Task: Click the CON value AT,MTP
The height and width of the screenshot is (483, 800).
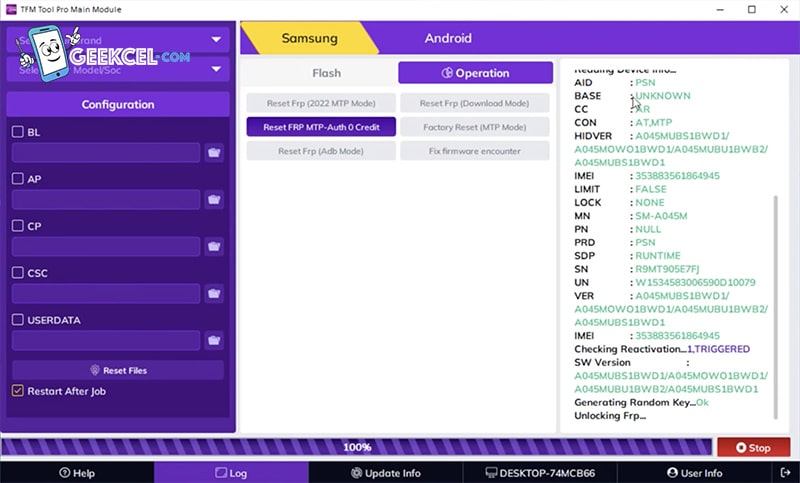Action: [653, 122]
